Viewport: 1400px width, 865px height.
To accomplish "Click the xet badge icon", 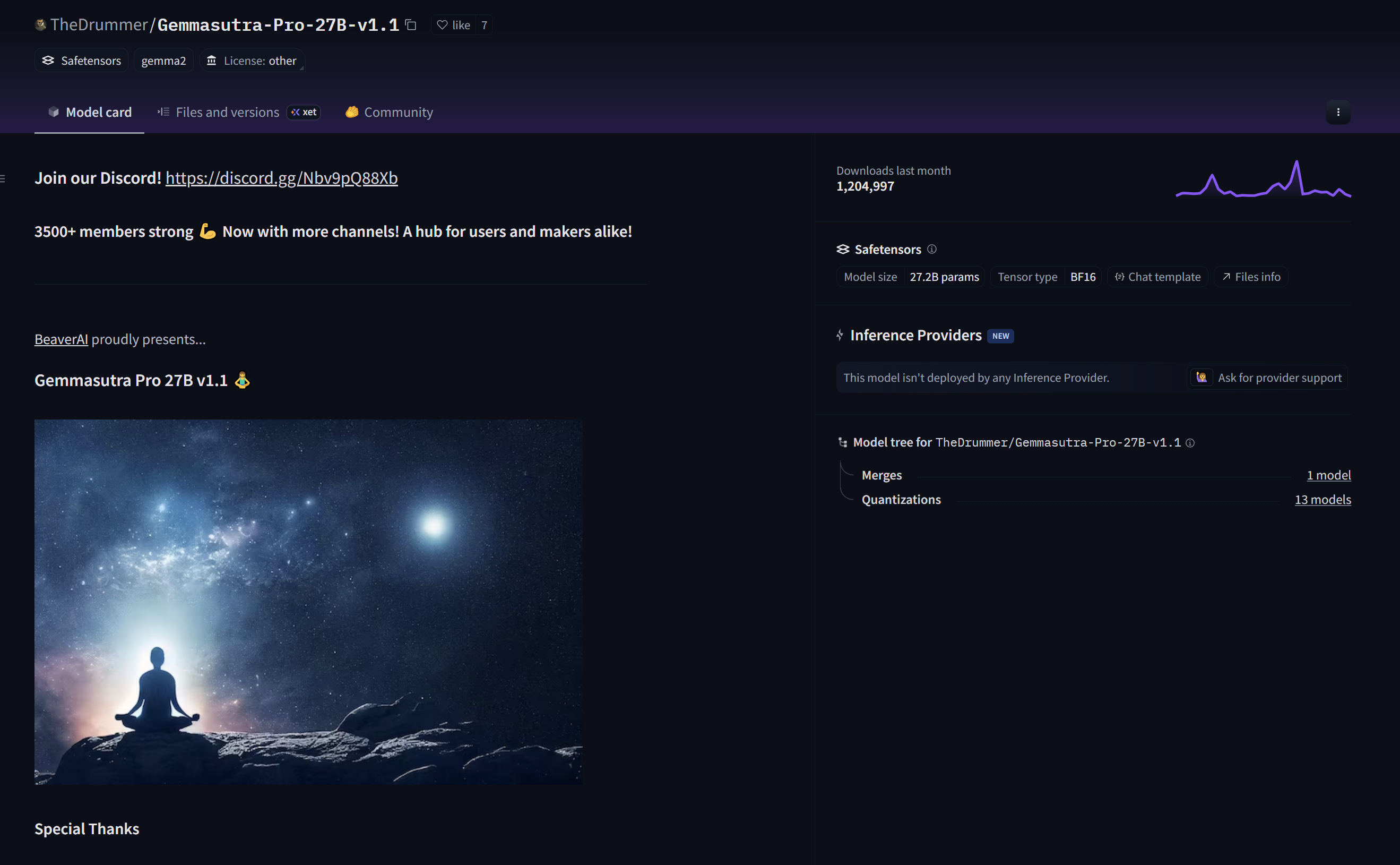I will pos(304,112).
